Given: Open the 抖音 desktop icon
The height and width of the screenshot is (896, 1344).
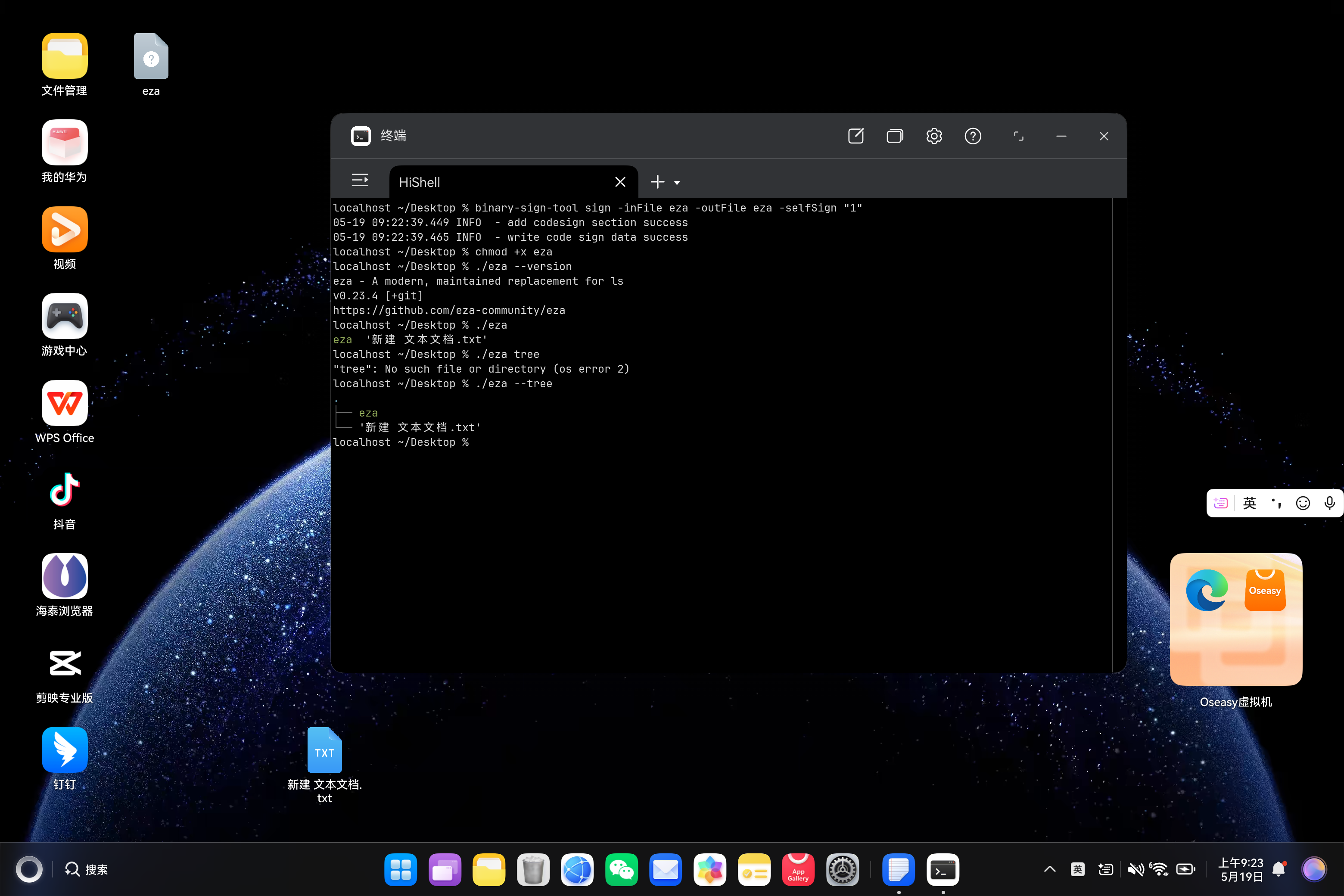Looking at the screenshot, I should click(x=65, y=498).
